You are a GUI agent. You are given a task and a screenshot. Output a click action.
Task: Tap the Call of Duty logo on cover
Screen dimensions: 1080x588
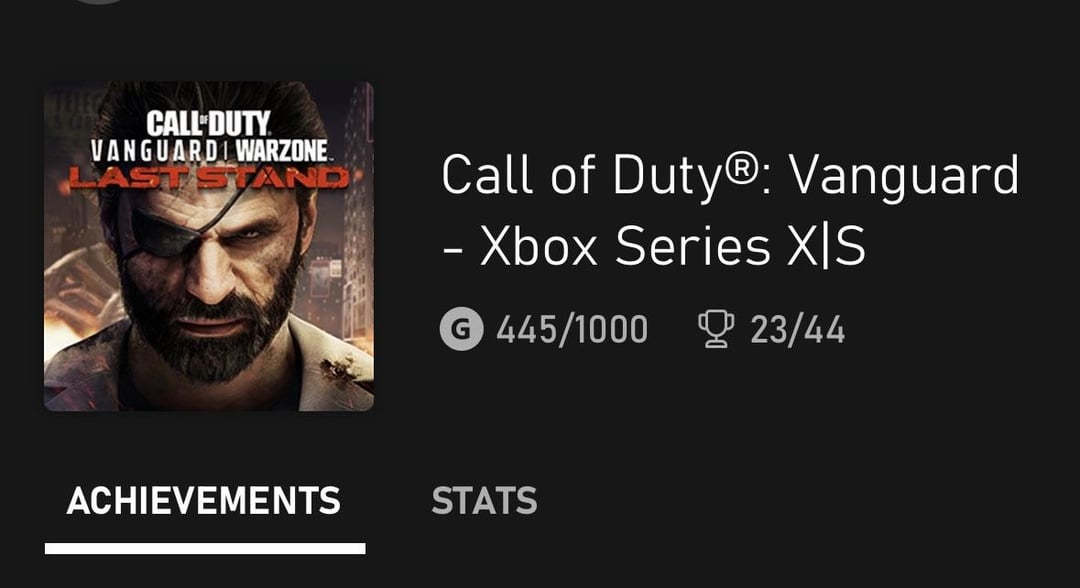(208, 124)
